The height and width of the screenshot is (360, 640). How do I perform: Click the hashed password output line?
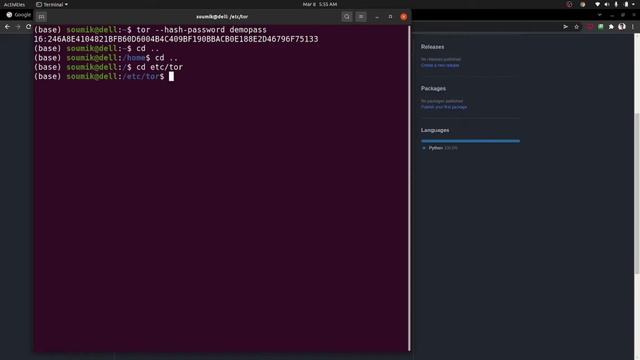tap(176, 39)
